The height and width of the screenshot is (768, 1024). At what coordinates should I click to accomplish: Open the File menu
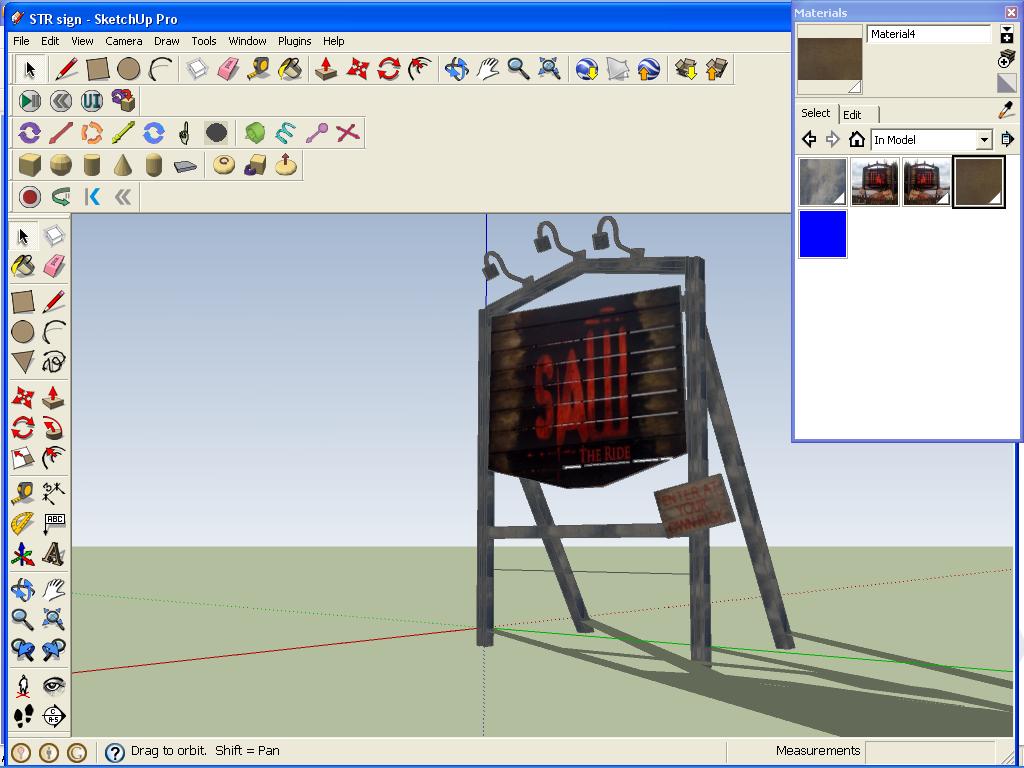21,40
